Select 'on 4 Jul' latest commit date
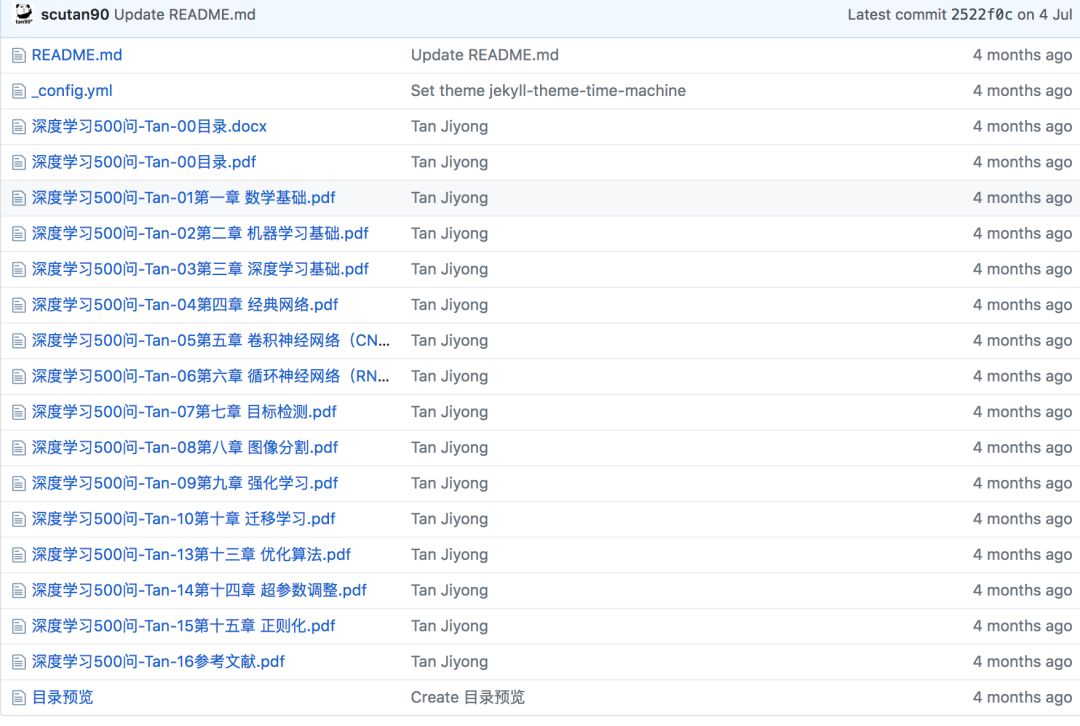The width and height of the screenshot is (1080, 726). [1045, 14]
